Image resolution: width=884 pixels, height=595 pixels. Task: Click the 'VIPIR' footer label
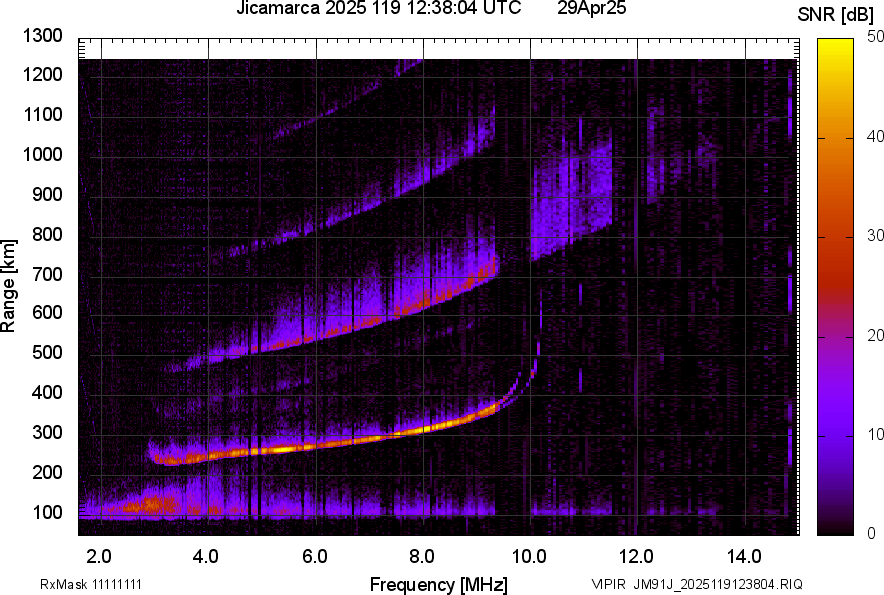(608, 584)
